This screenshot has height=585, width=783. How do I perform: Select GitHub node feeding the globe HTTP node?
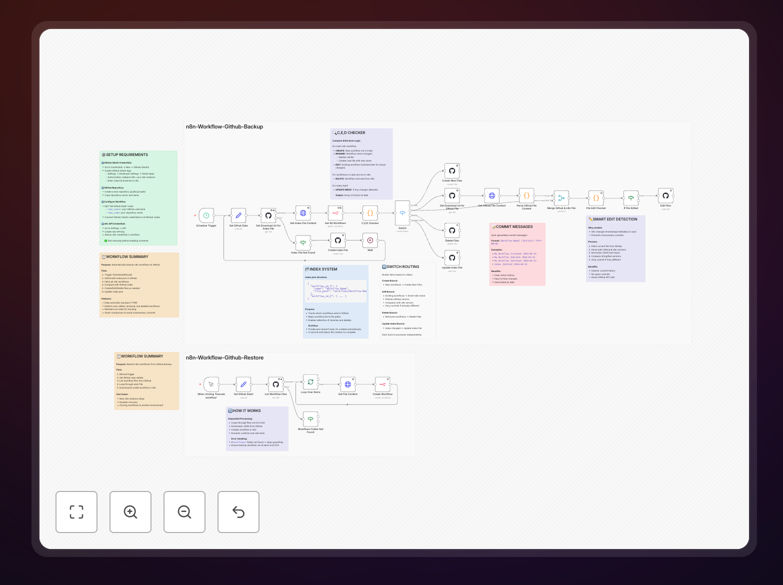pos(452,196)
